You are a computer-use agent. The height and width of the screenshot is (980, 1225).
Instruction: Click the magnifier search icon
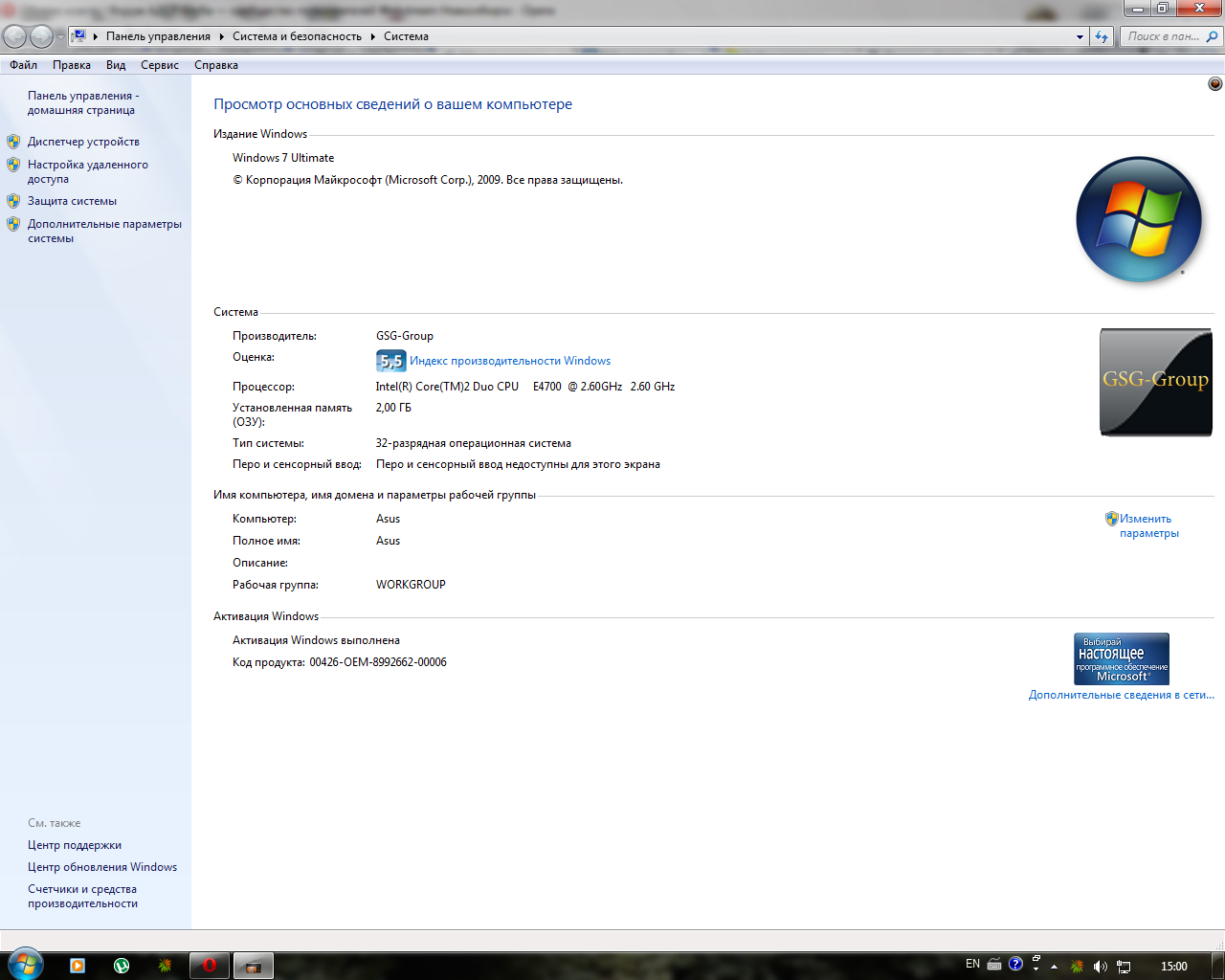pyautogui.click(x=1213, y=36)
